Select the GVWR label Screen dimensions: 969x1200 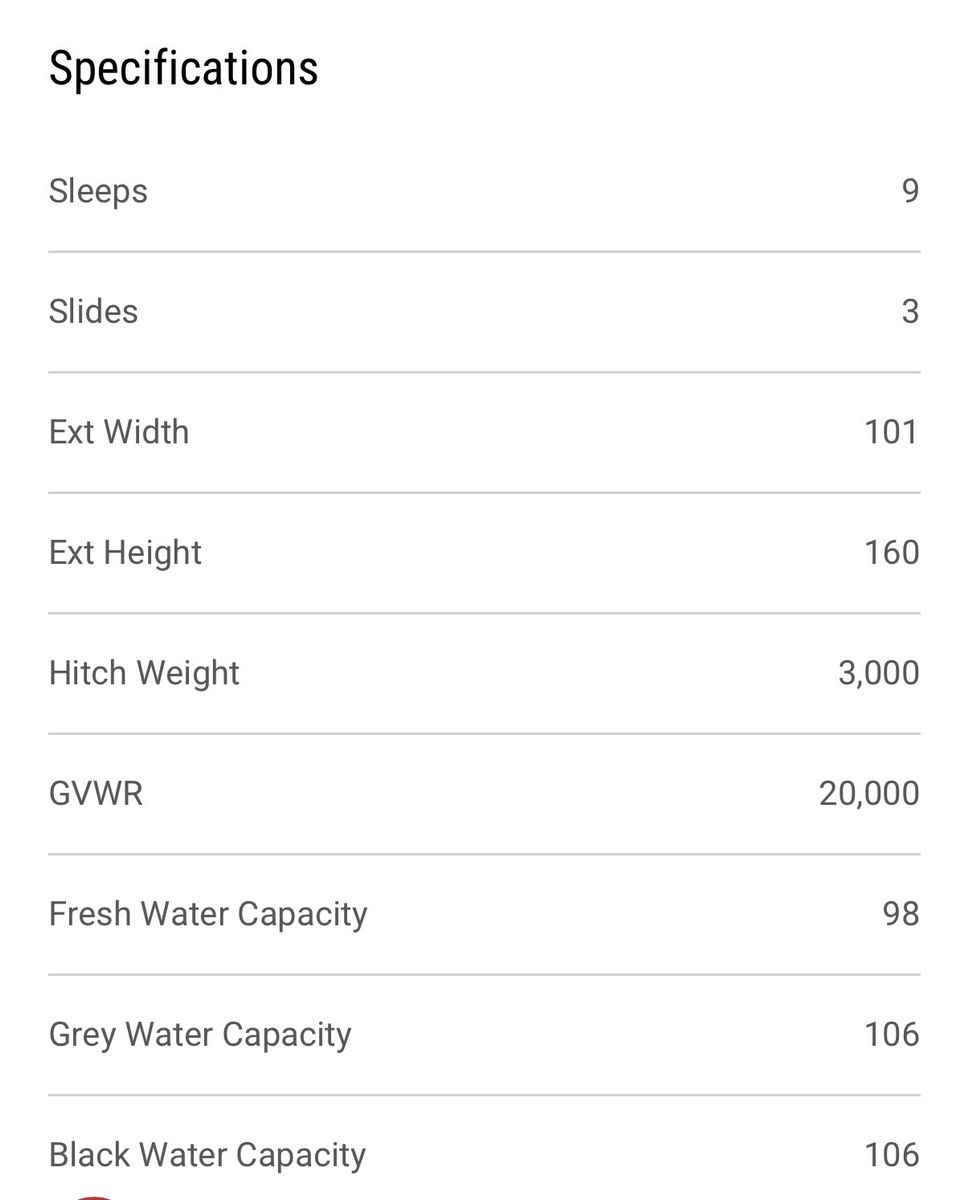tap(96, 793)
